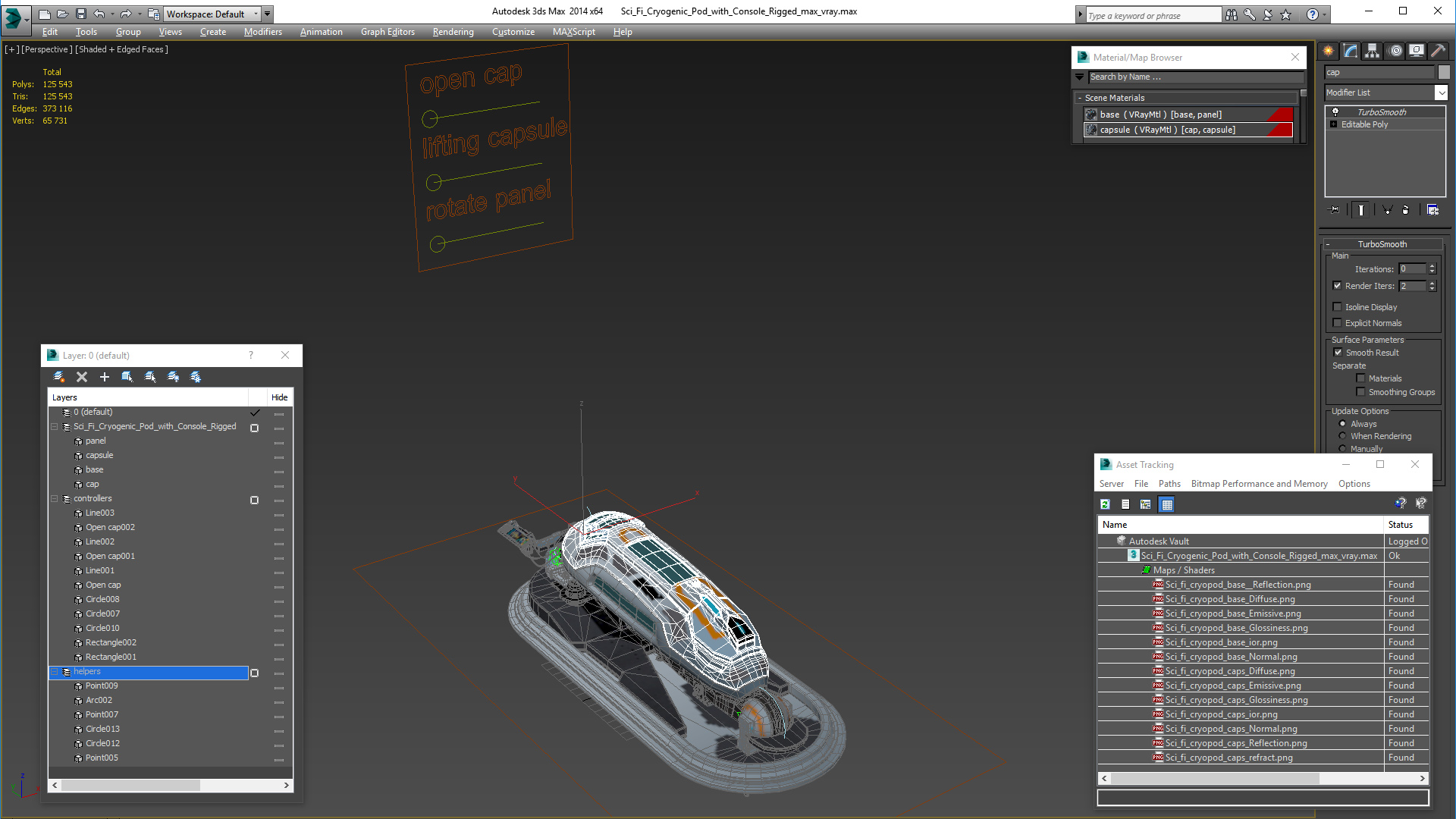Click Make Unique icon below modifier stack
This screenshot has height=819, width=1456.
click(1387, 210)
